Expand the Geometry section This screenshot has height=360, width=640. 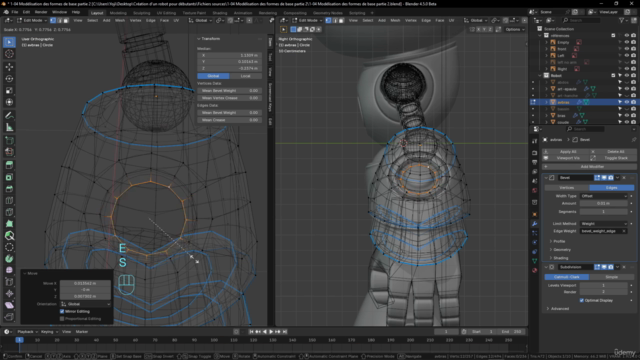pyautogui.click(x=561, y=250)
